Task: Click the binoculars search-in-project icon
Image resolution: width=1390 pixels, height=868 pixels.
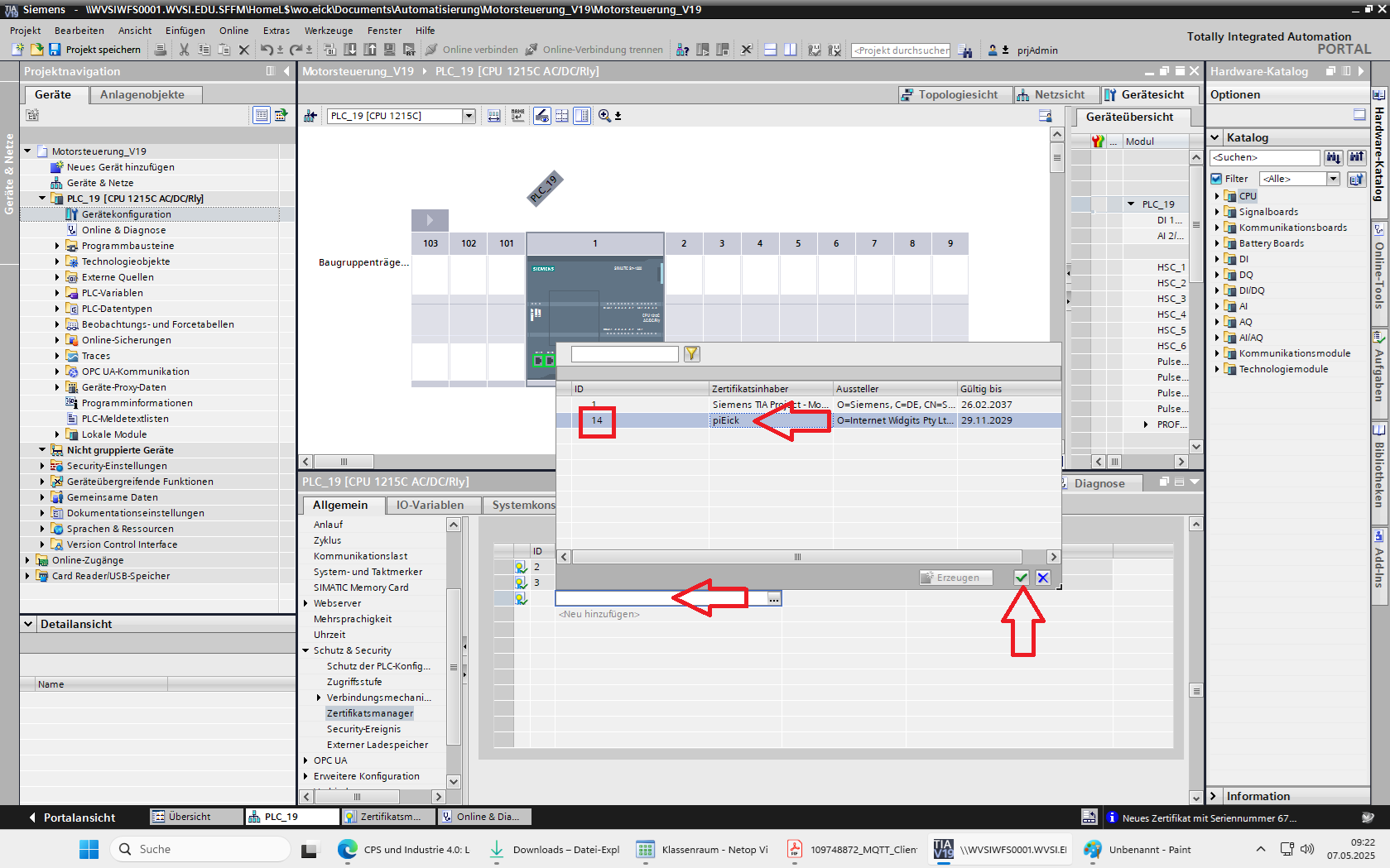Action: click(x=965, y=50)
